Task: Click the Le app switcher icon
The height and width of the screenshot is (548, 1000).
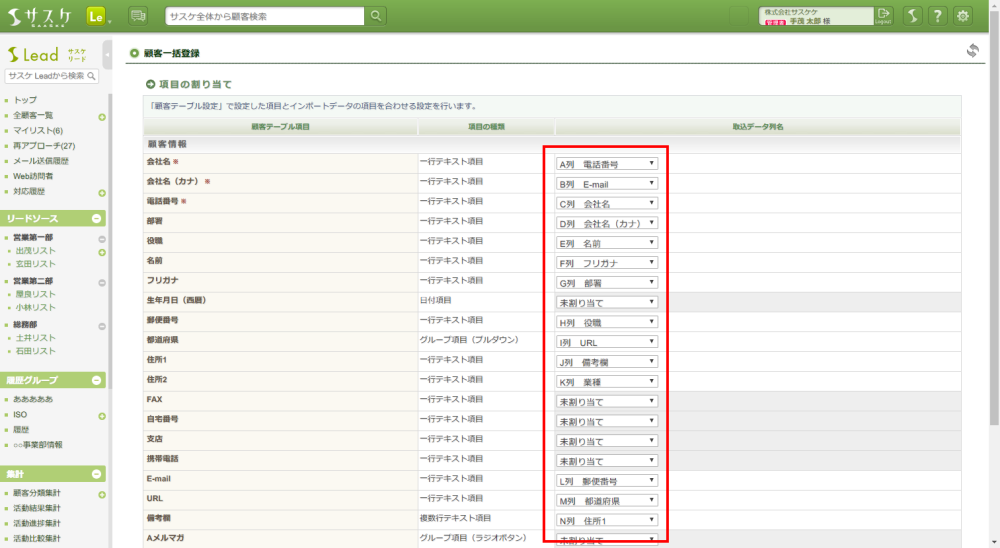Action: 96,16
